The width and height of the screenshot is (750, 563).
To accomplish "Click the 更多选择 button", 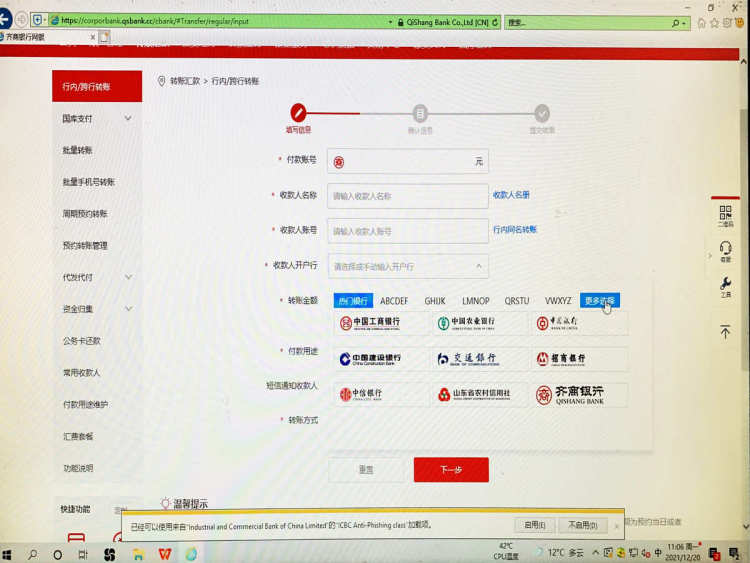I will click(600, 301).
